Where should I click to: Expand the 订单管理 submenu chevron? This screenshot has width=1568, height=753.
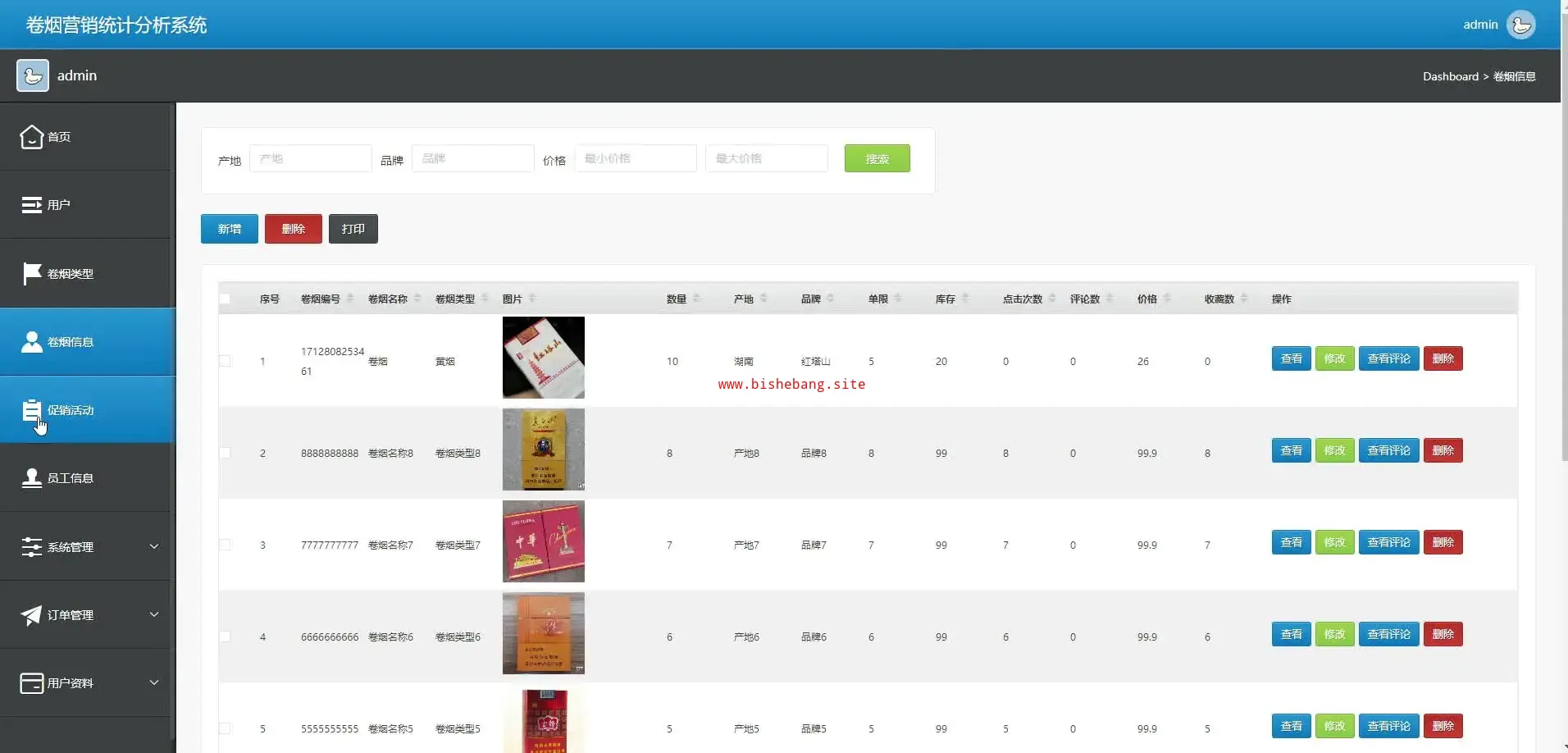(x=154, y=614)
